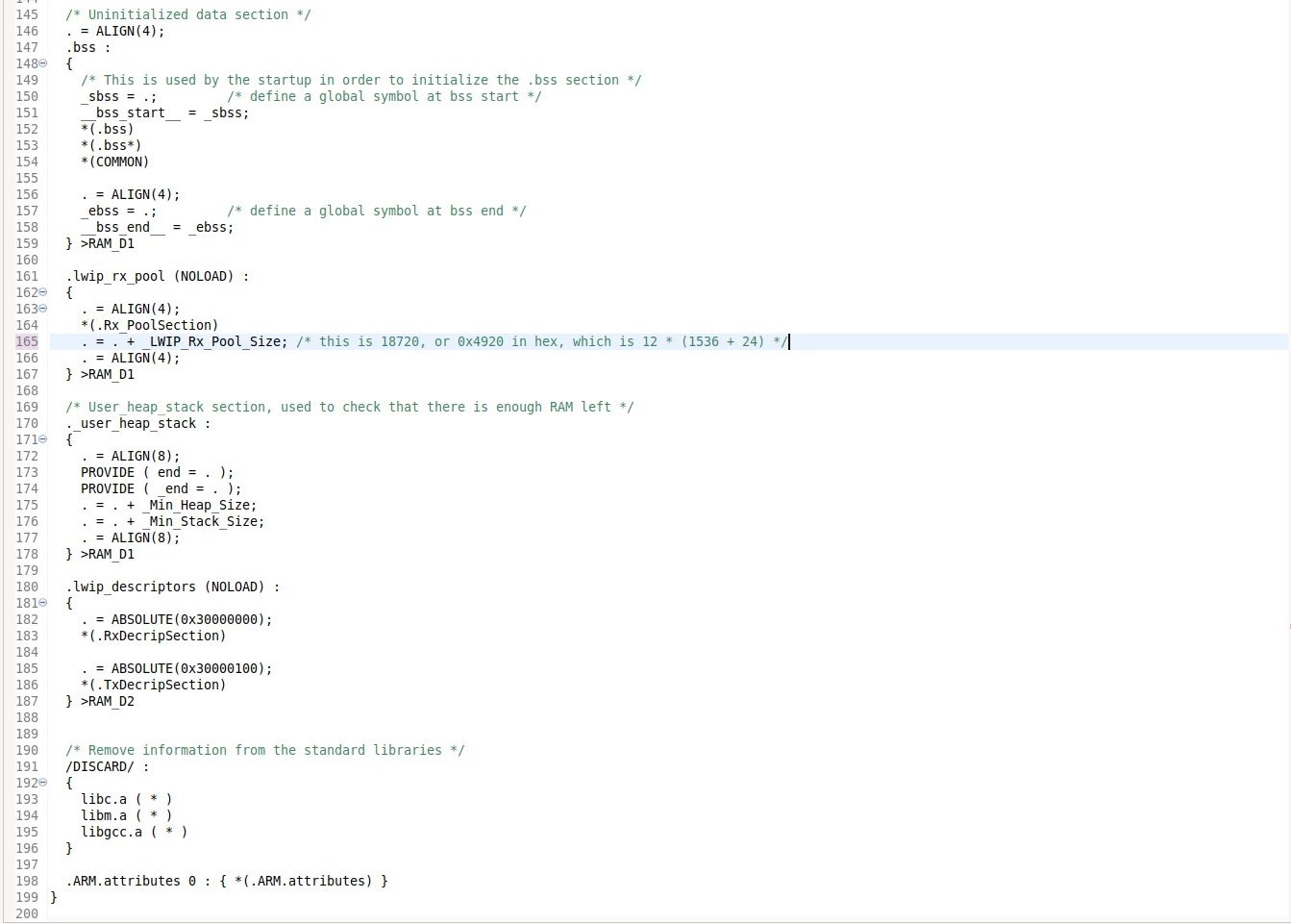The height and width of the screenshot is (924, 1291).
Task: Collapse the fold marker at line 181
Action: click(43, 603)
